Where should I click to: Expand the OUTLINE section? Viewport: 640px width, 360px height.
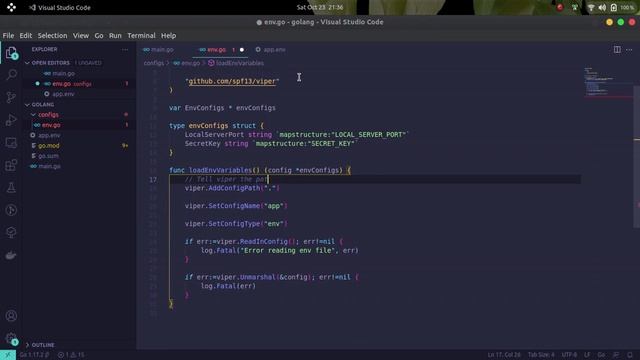pyautogui.click(x=78, y=345)
